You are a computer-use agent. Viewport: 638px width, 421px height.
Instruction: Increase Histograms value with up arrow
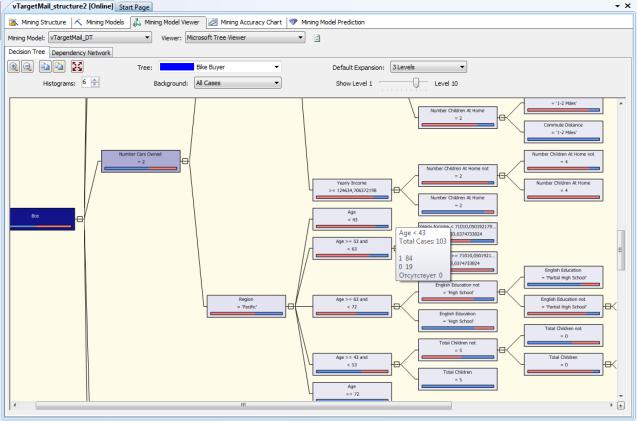click(x=95, y=80)
